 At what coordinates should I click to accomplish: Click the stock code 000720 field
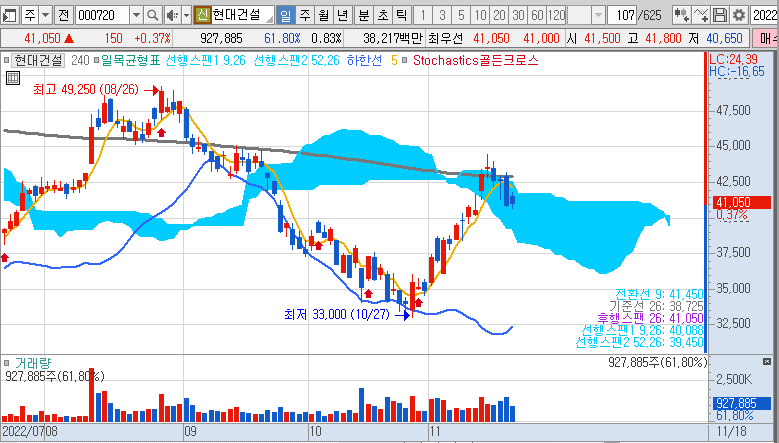coord(102,15)
